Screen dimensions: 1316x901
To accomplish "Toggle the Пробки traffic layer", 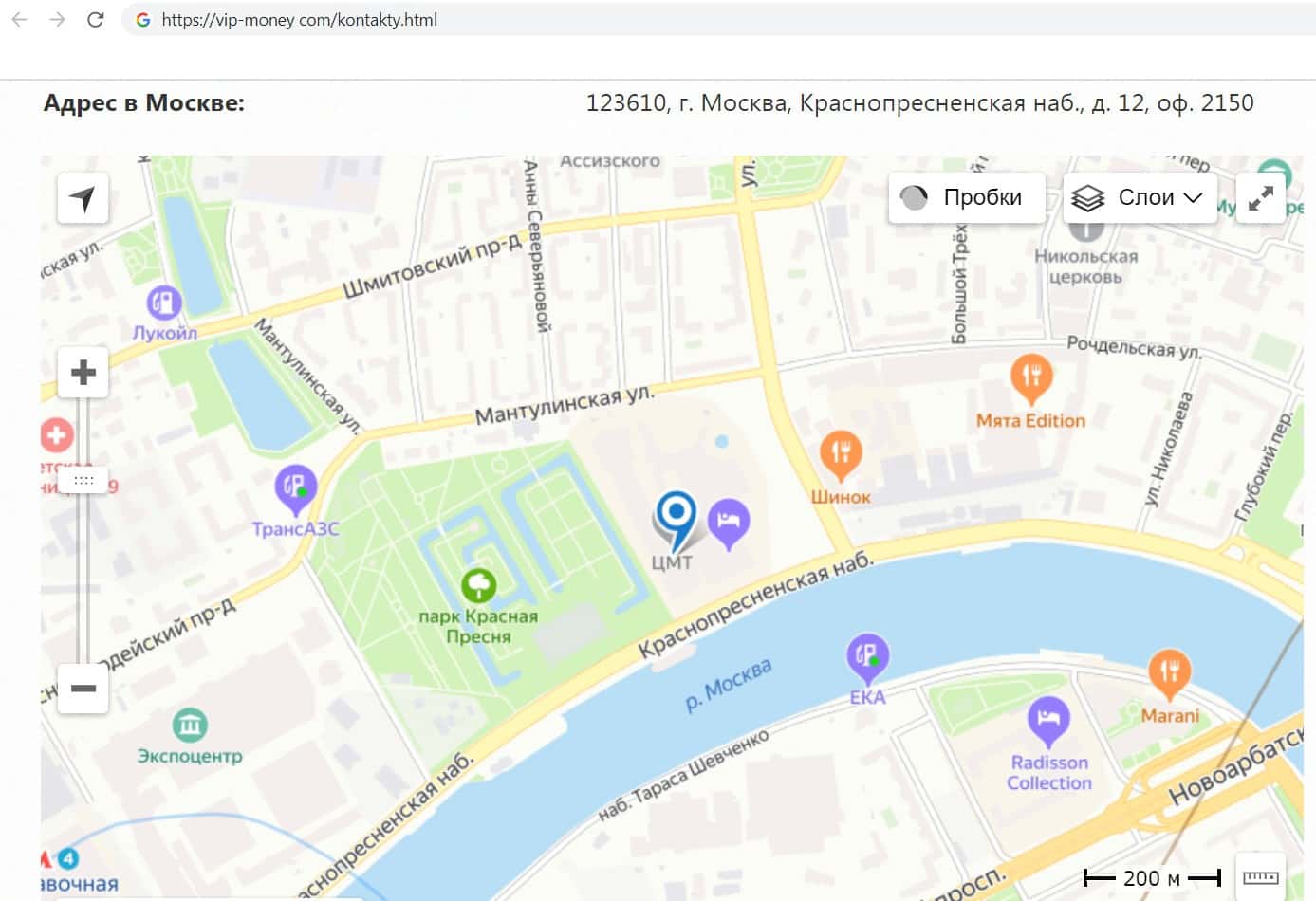I will 966,197.
